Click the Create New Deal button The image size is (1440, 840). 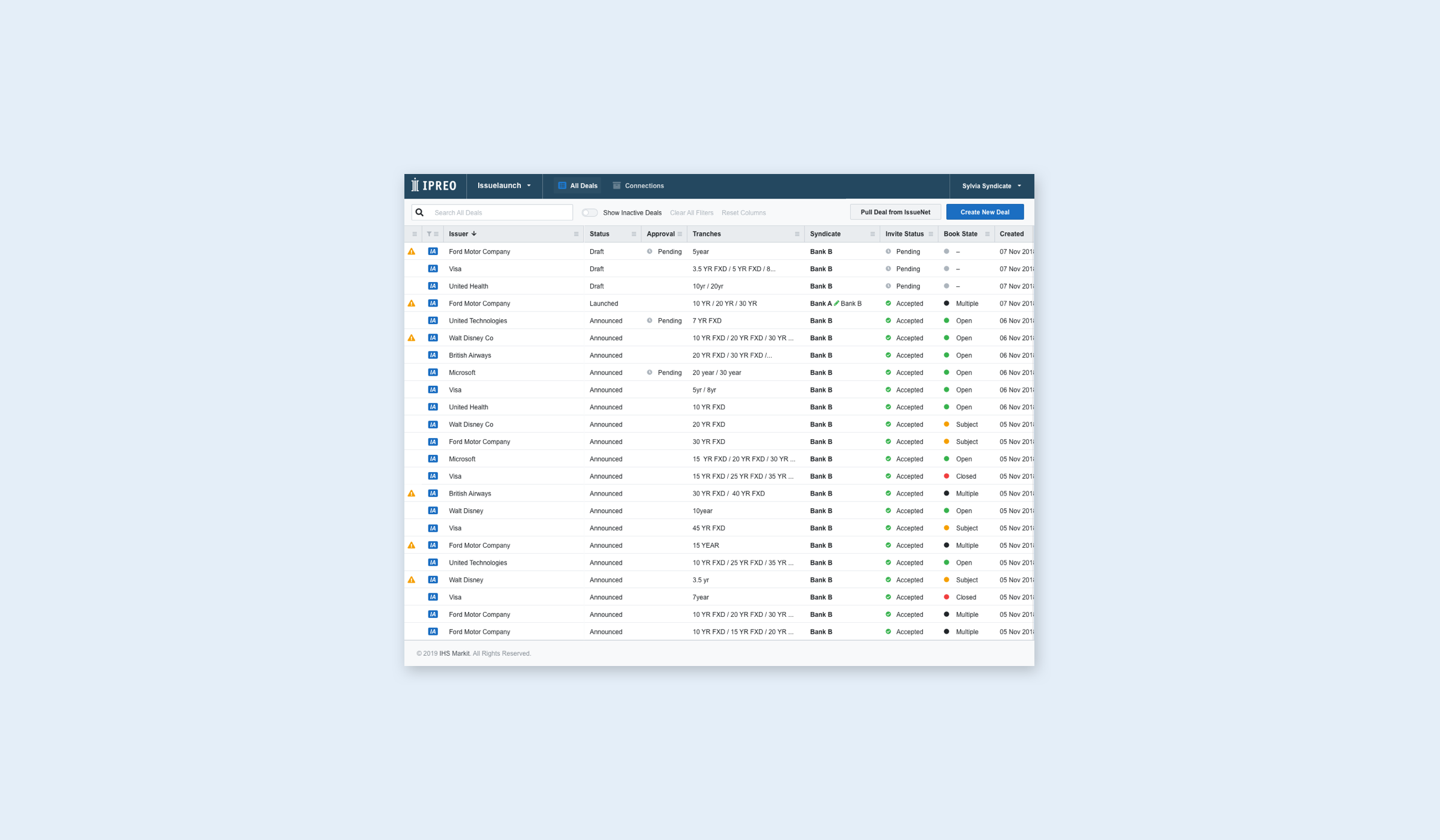(985, 212)
